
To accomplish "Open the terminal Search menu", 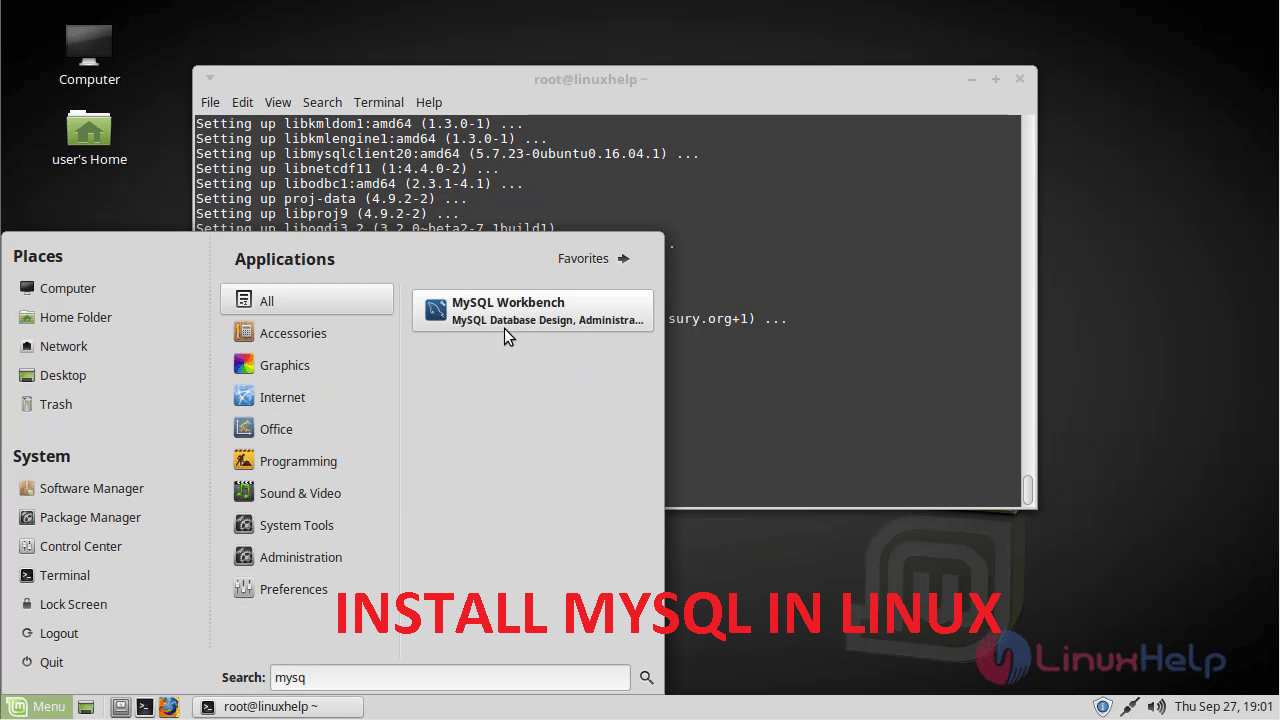I will coord(322,102).
